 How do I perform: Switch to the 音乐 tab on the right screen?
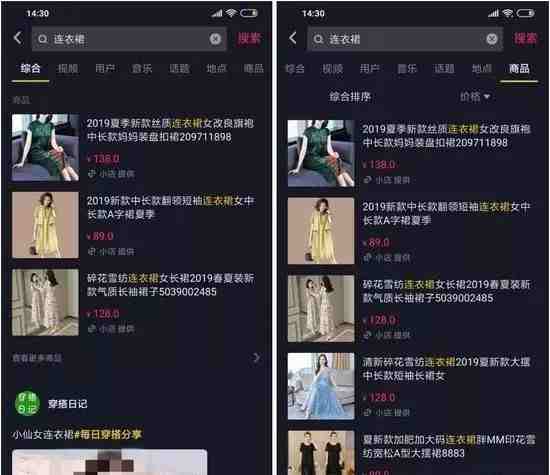tap(407, 68)
